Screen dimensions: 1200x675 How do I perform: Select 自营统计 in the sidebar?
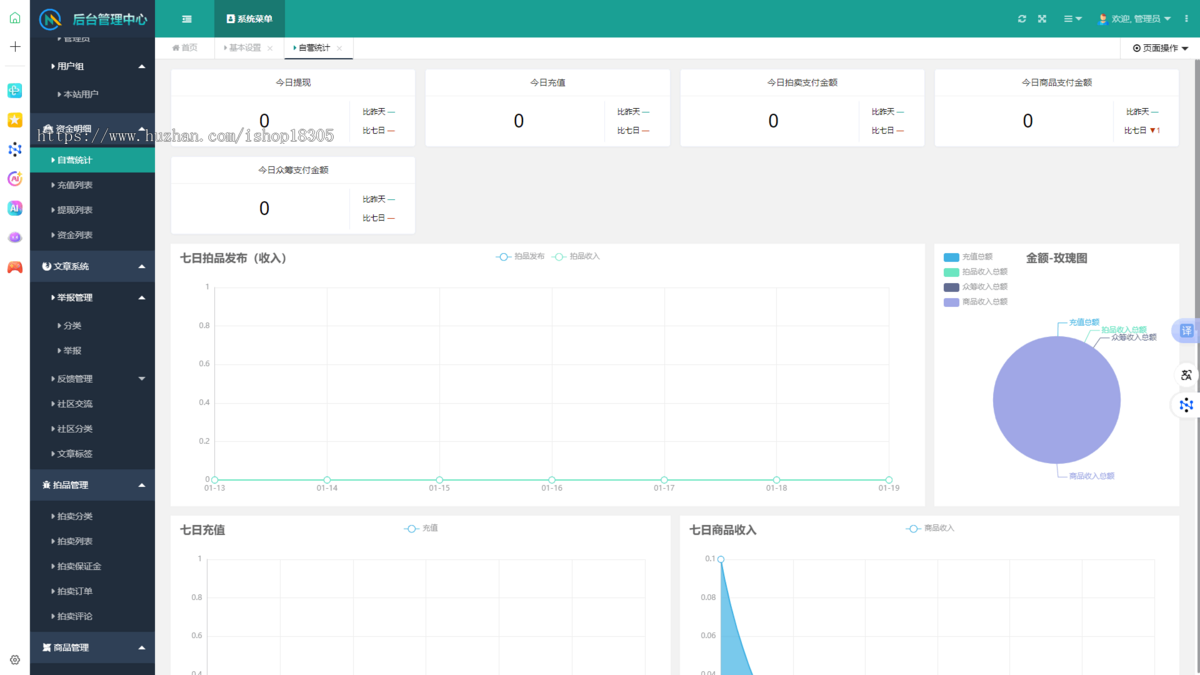[x=92, y=160]
